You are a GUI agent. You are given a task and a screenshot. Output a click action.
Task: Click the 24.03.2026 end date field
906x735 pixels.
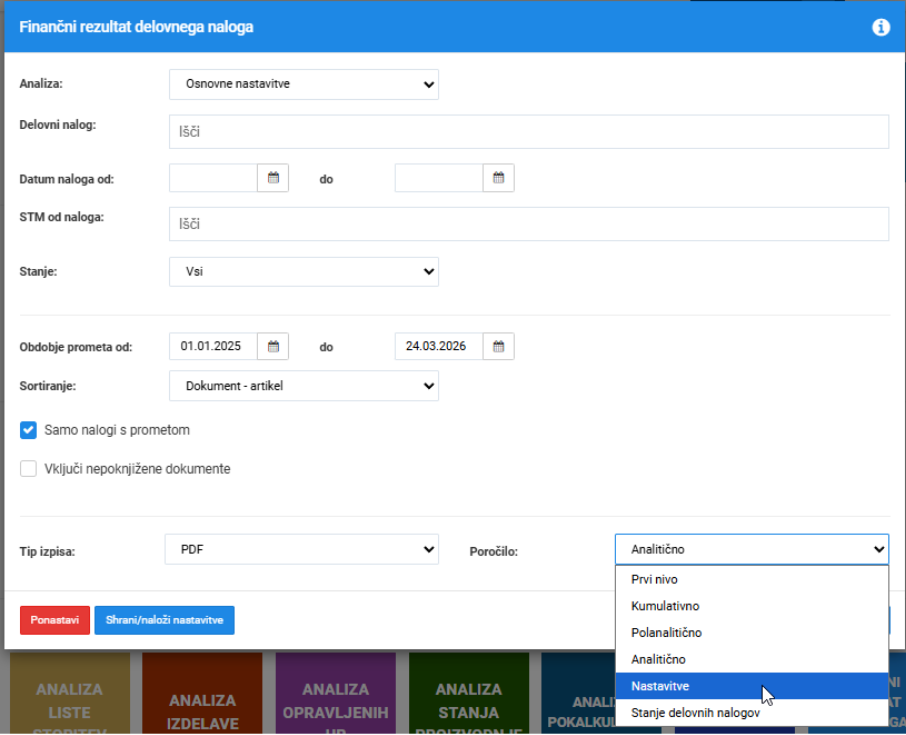point(439,346)
